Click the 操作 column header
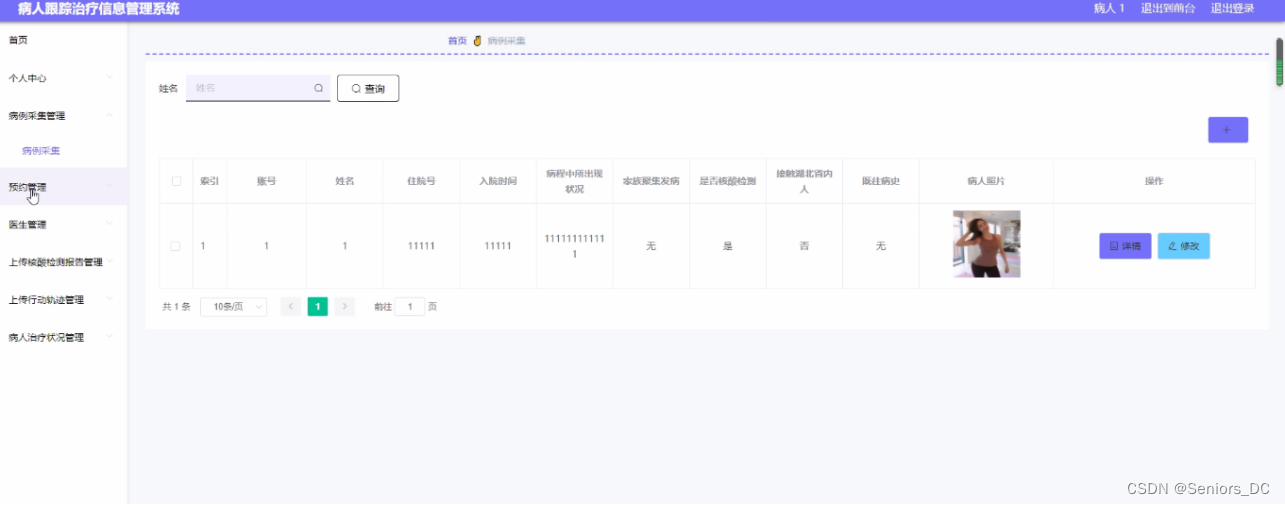Image resolution: width=1285 pixels, height=505 pixels. click(x=1154, y=181)
